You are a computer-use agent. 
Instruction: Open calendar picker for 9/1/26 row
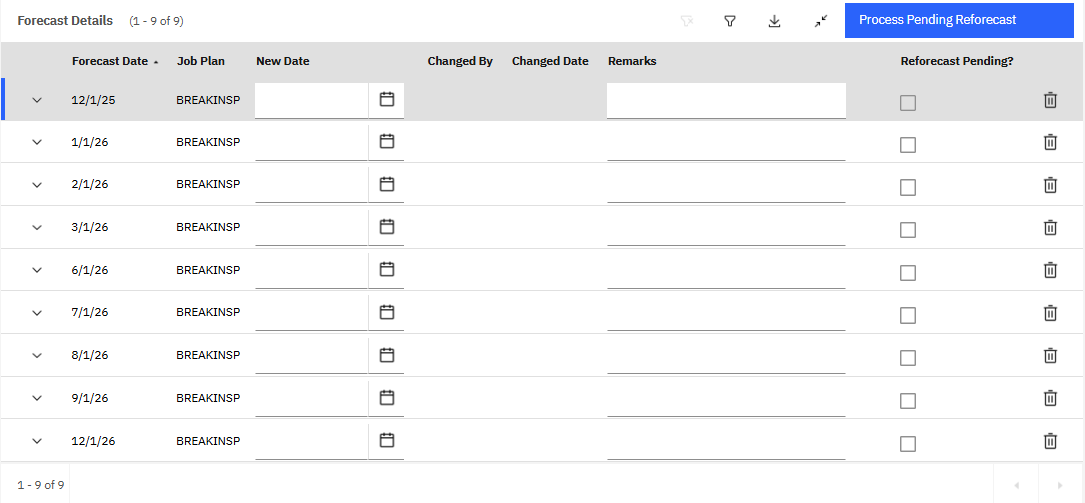click(387, 397)
